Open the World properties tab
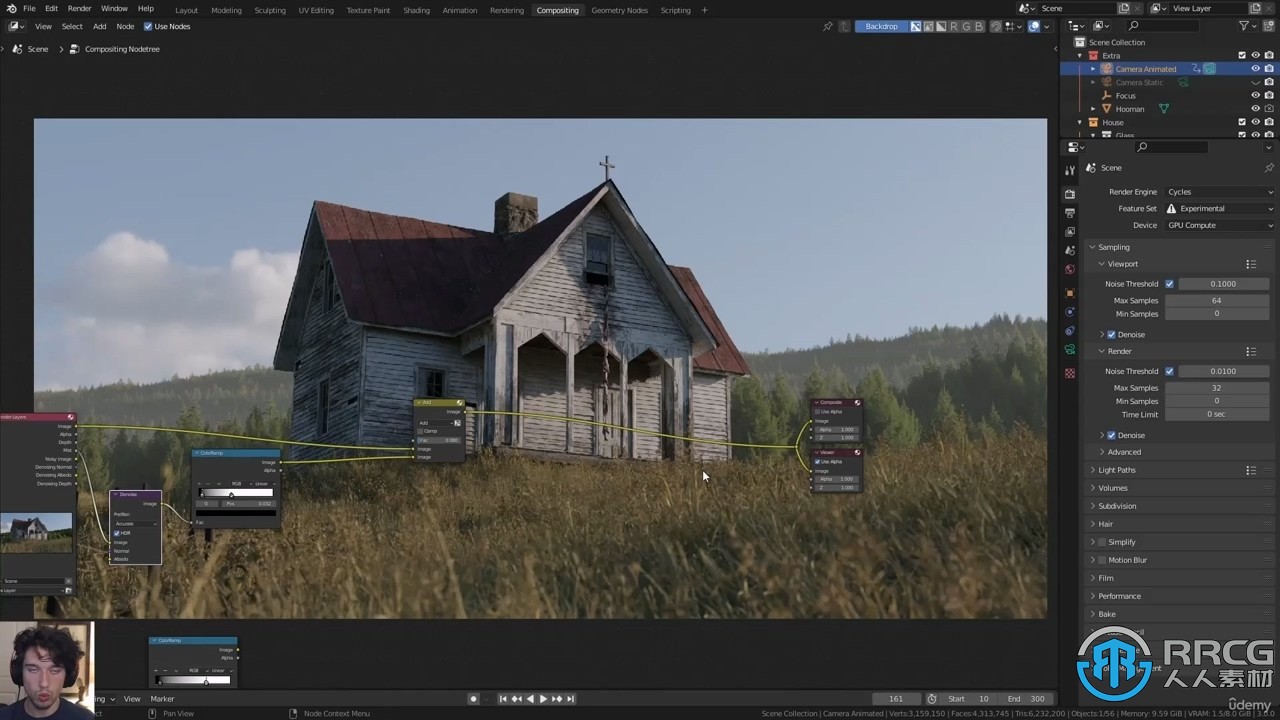Image resolution: width=1280 pixels, height=720 pixels. [1070, 269]
